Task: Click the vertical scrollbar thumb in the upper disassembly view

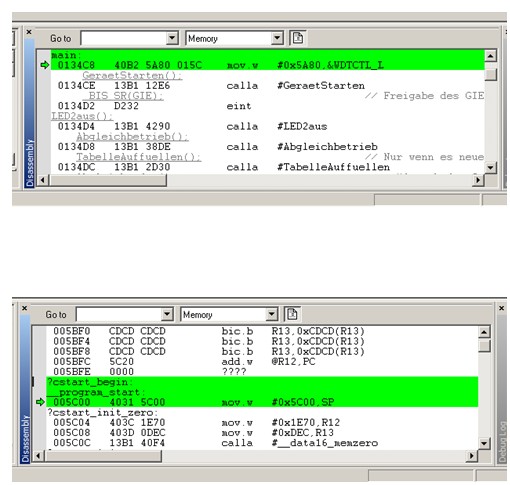Action: 490,74
